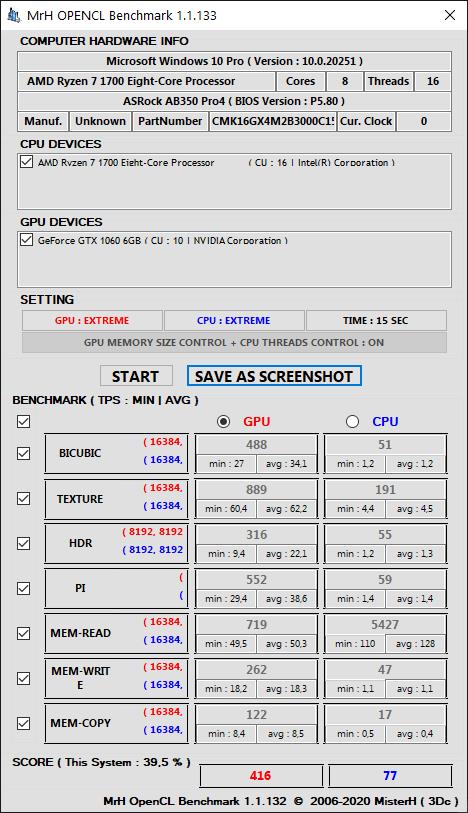
Task: Click the Cur. Clock value field
Action: tap(424, 121)
